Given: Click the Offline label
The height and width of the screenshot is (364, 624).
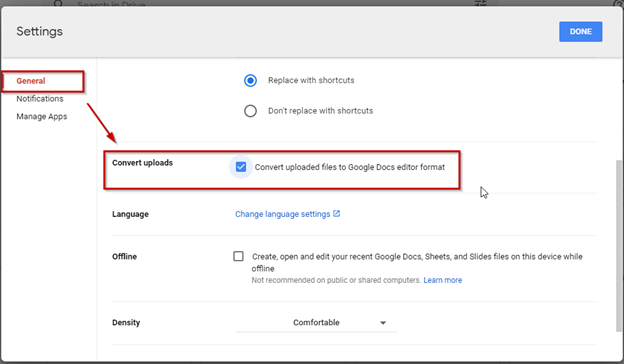Looking at the screenshot, I should (x=125, y=257).
